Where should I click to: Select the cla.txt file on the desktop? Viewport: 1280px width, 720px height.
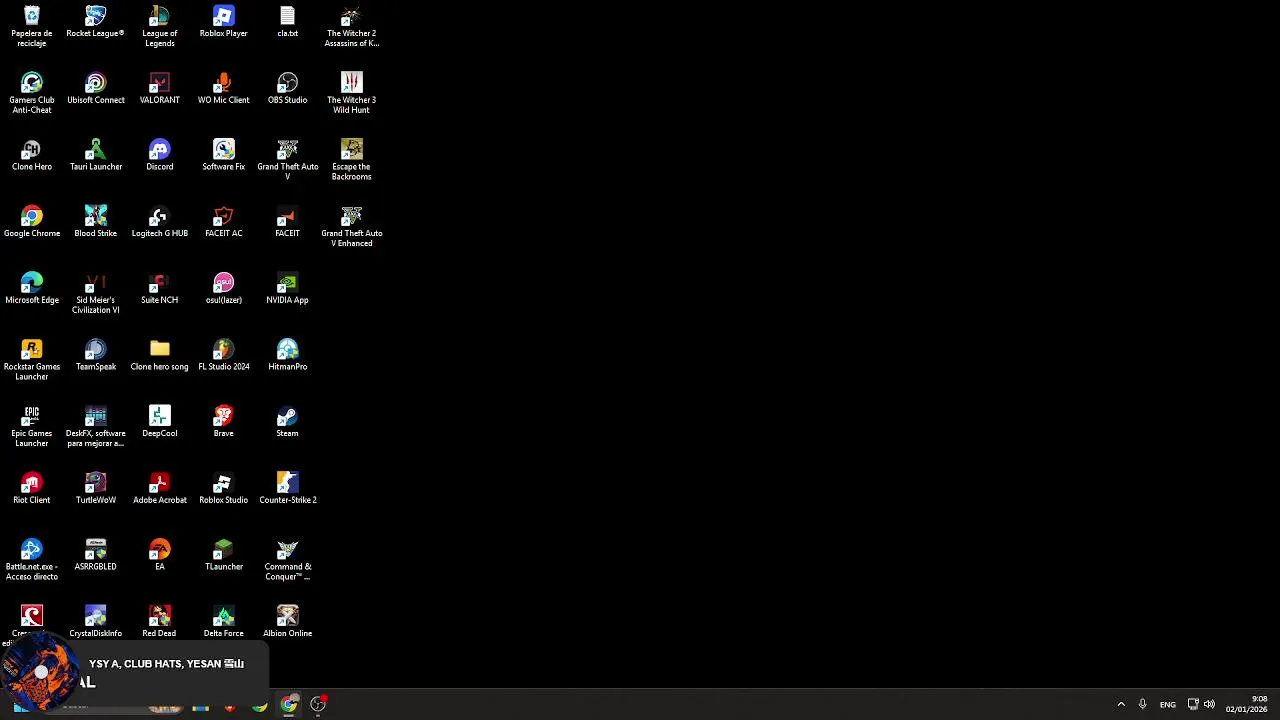click(288, 22)
